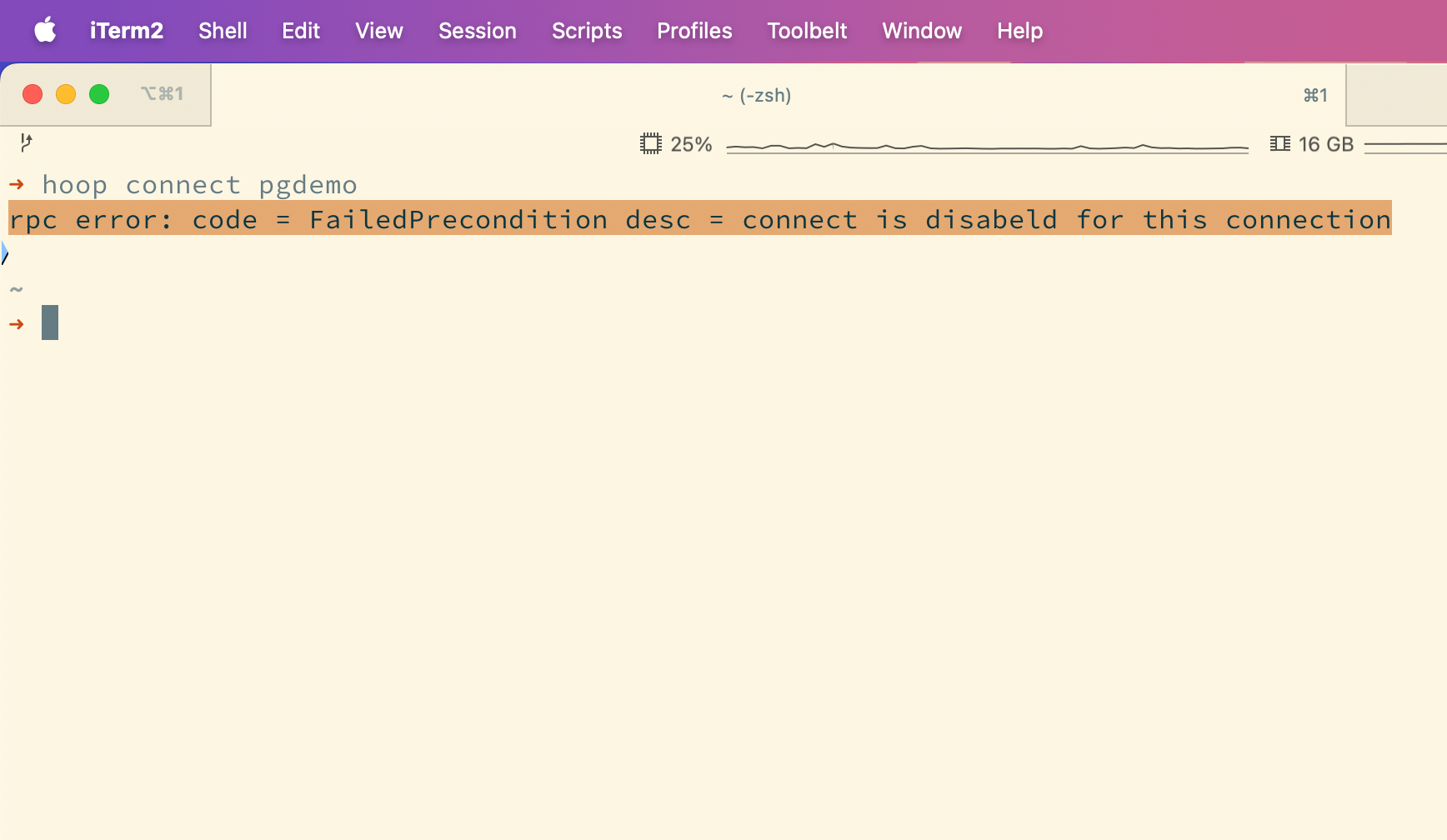Viewport: 1447px width, 840px height.
Task: Expand the Profiles menu
Action: point(693,31)
